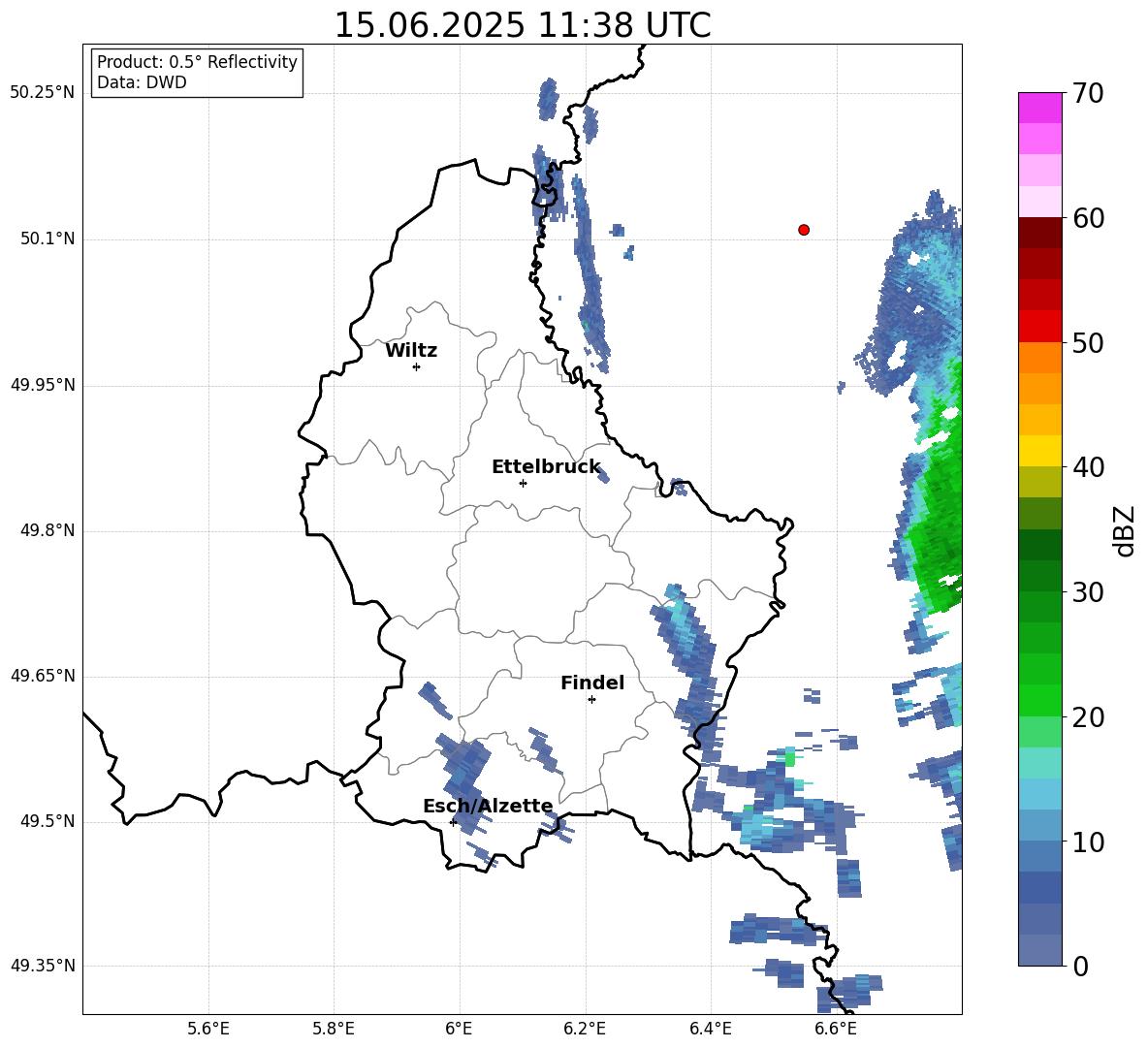This screenshot has height=1048, width=1148.
Task: Click the red dot marker on the map
Action: (x=804, y=230)
